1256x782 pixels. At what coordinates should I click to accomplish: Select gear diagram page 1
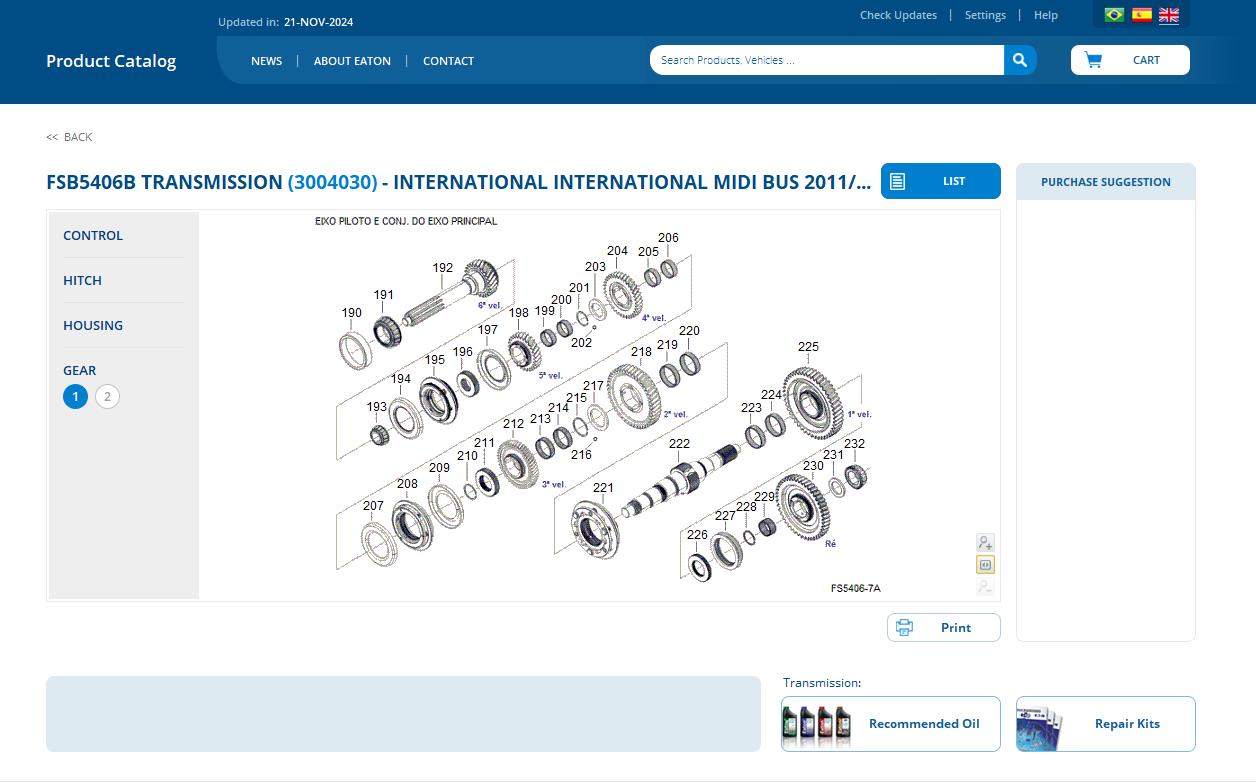(75, 396)
